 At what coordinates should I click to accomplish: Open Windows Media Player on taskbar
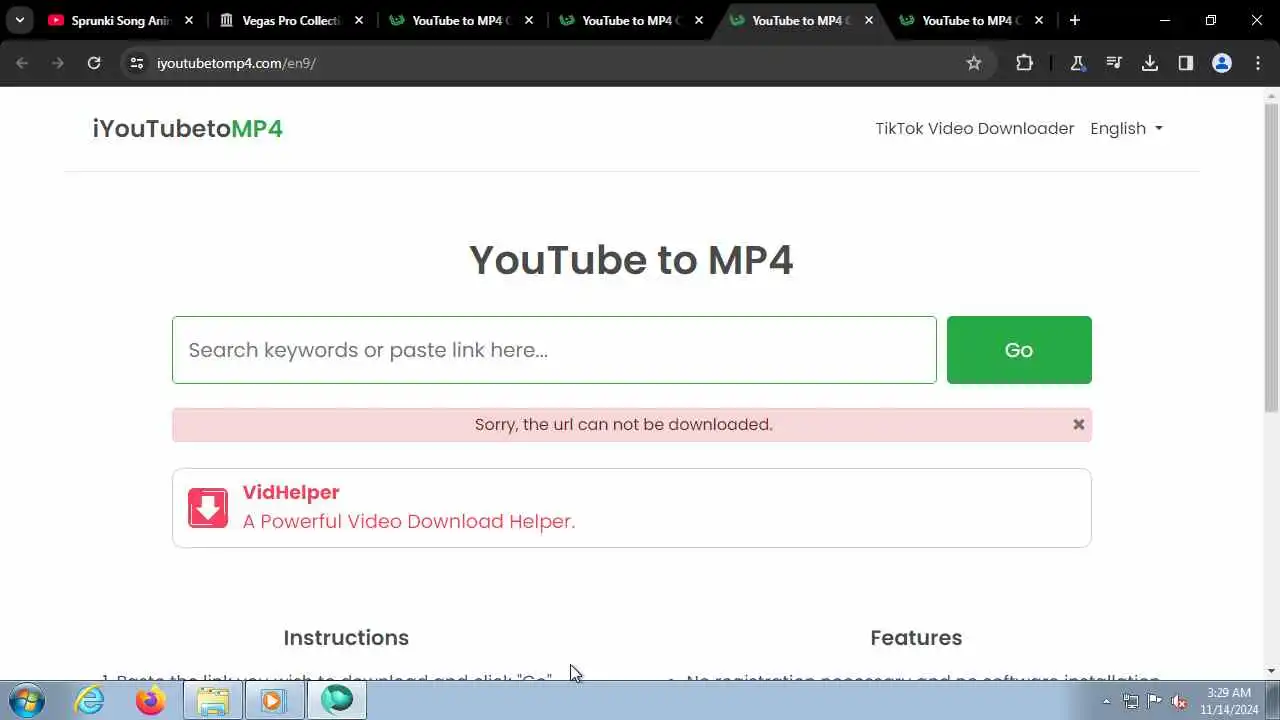[x=273, y=701]
